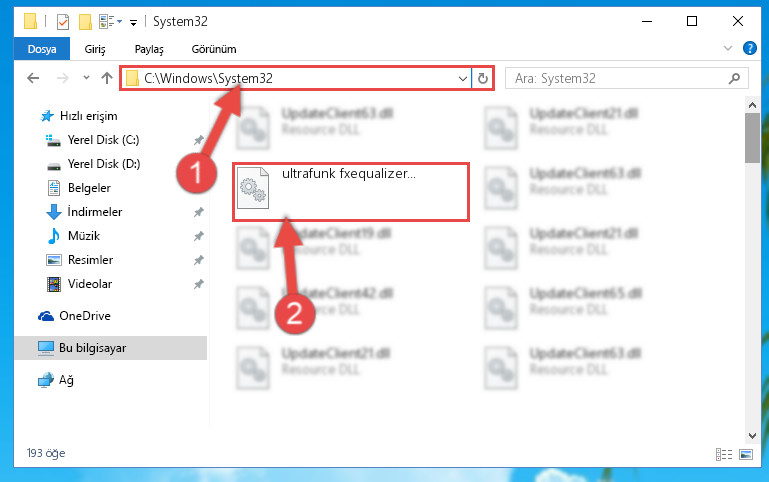Expand the address bar history dropdown
Viewport: 769px width, 482px height.
click(462, 78)
